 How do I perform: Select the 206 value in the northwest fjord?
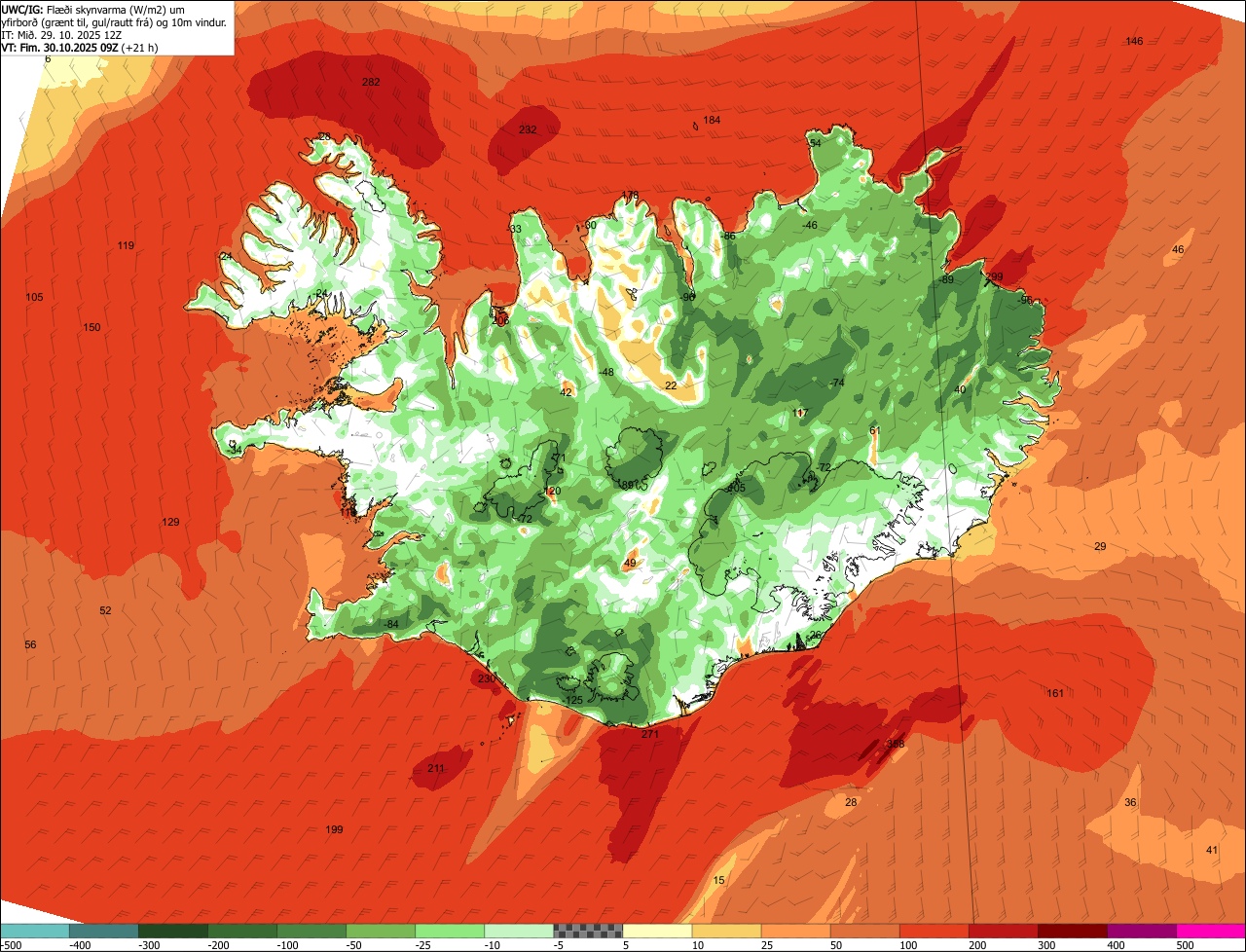pos(500,320)
